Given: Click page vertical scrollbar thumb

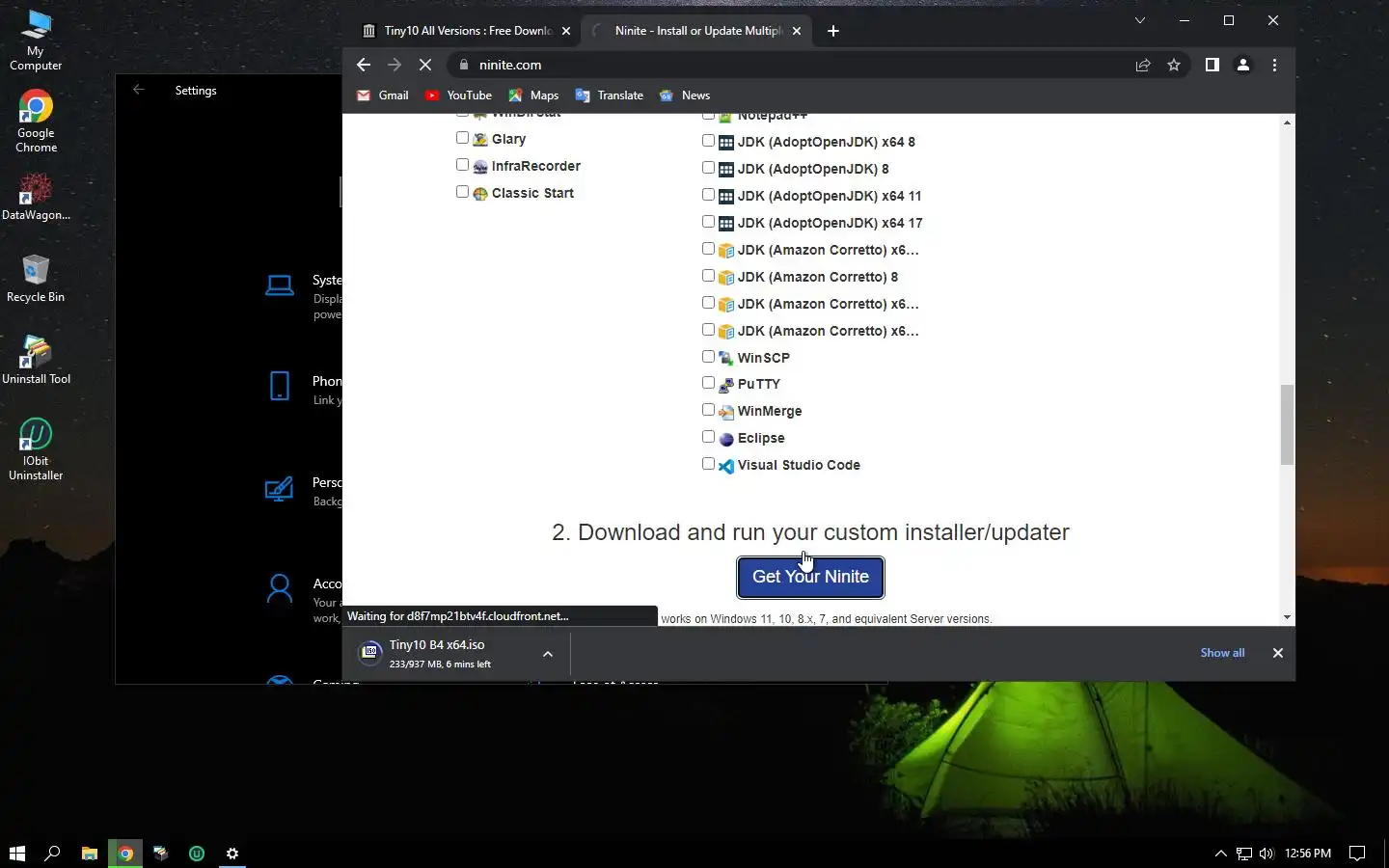Looking at the screenshot, I should 1287,424.
